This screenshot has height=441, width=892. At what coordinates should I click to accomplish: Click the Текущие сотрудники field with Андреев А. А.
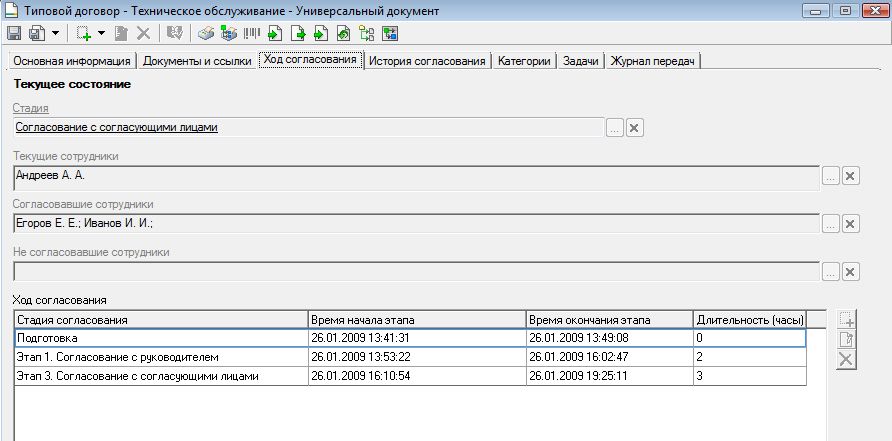coord(416,178)
